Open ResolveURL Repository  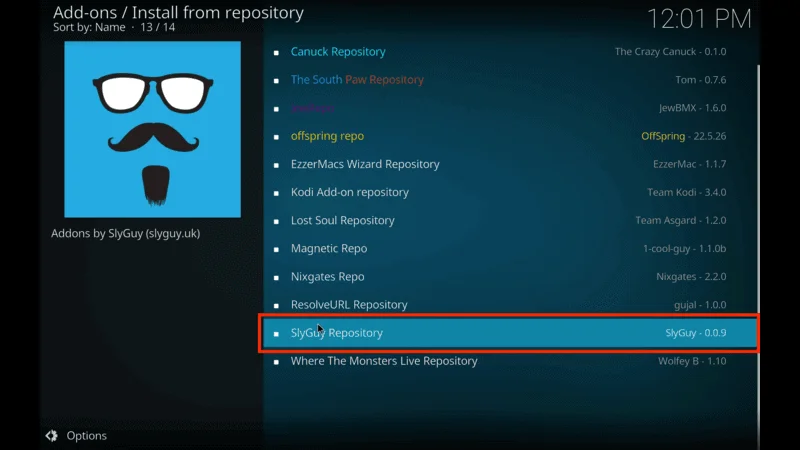pyautogui.click(x=349, y=305)
